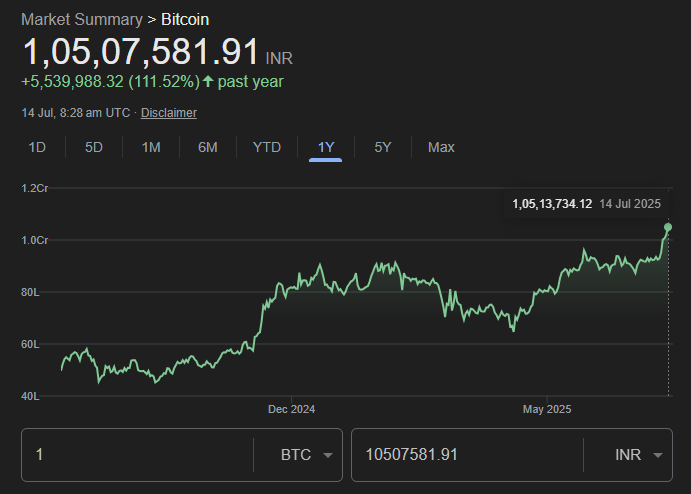This screenshot has height=494, width=691.
Task: Click the +5,539,988.32 (111.52%) change text
Action: coord(111,82)
